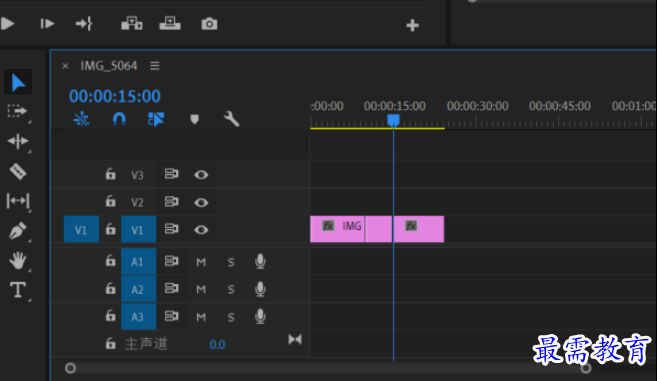The width and height of the screenshot is (657, 381).
Task: Open the Button Editor plus icon
Action: click(412, 25)
